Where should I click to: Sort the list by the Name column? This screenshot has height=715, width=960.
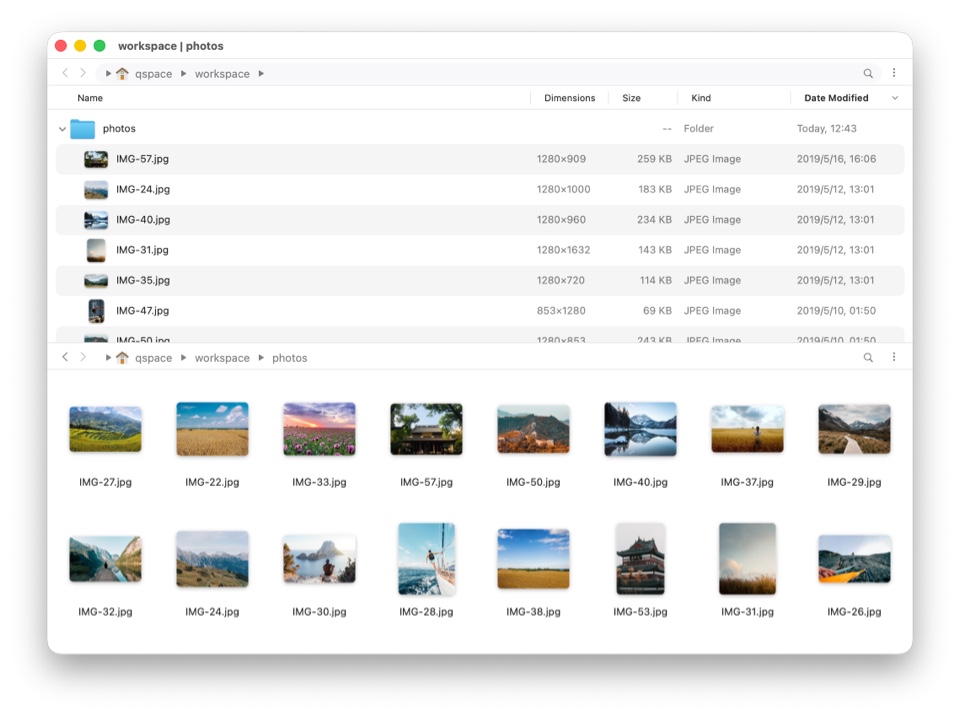(90, 98)
